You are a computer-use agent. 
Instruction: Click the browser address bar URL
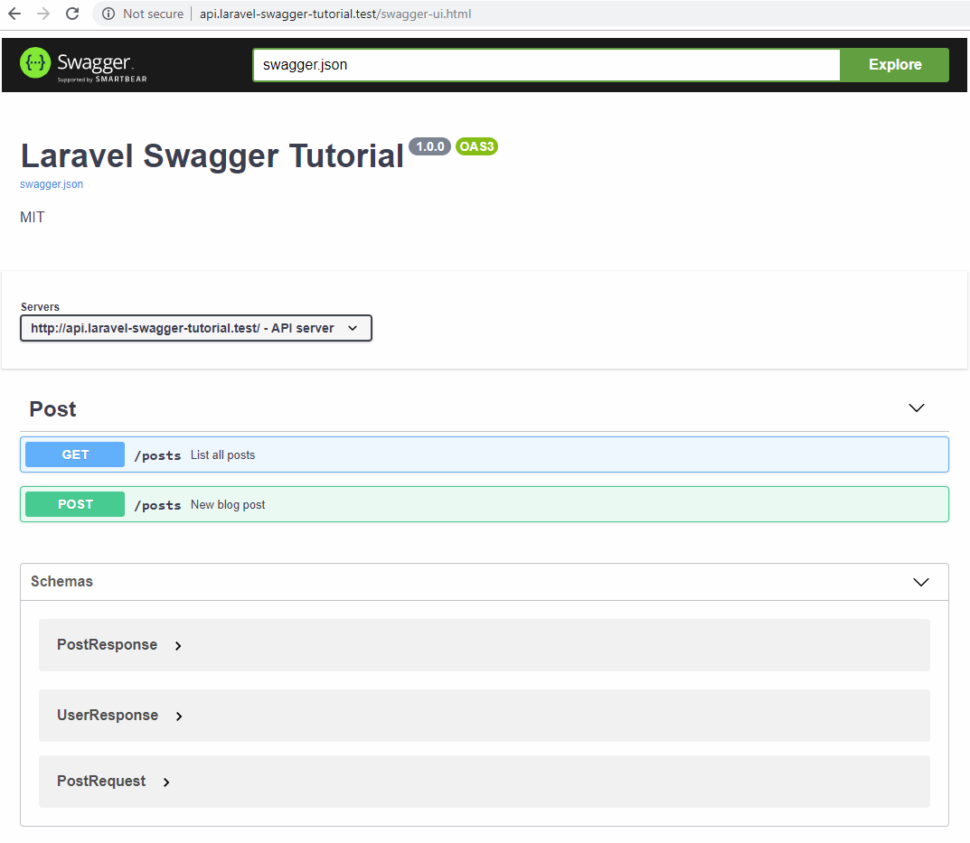tap(335, 14)
